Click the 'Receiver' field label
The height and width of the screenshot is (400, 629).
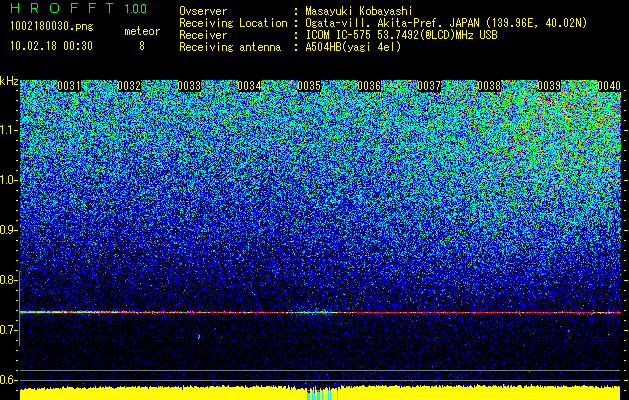(203, 35)
